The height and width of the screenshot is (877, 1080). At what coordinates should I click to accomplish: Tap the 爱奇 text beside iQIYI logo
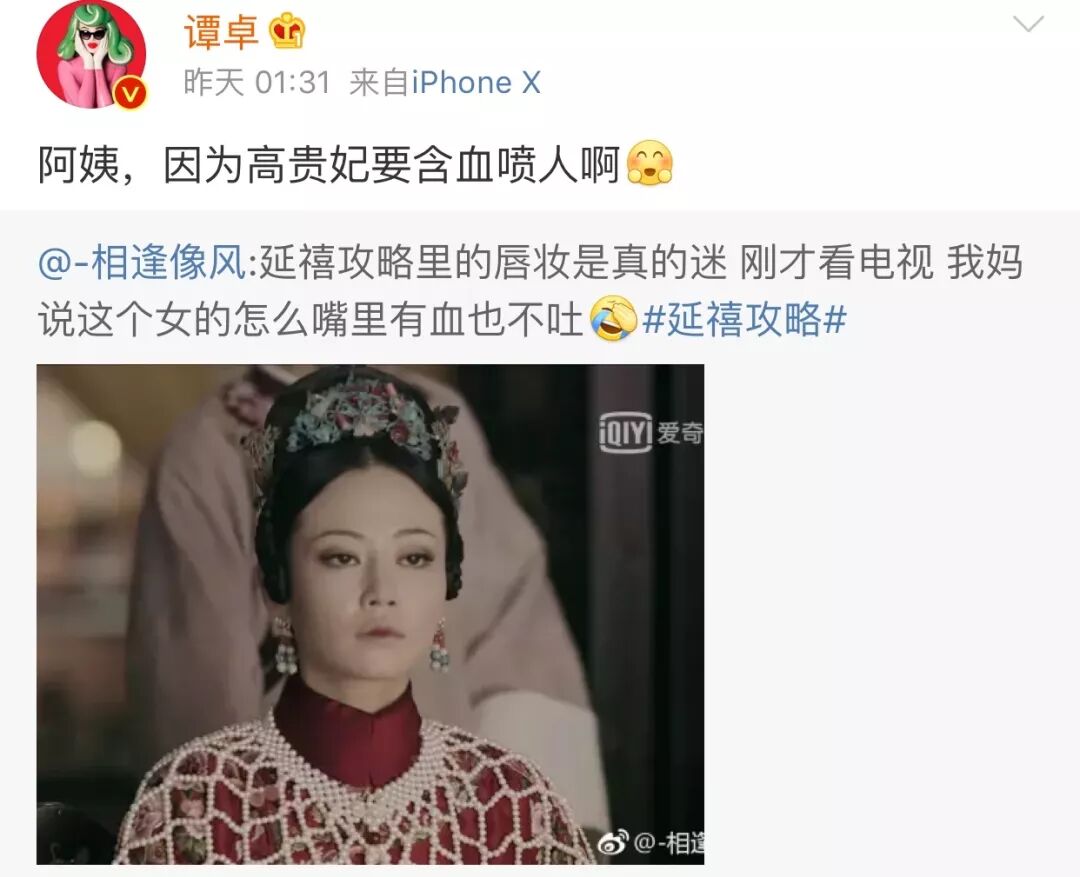click(x=679, y=433)
